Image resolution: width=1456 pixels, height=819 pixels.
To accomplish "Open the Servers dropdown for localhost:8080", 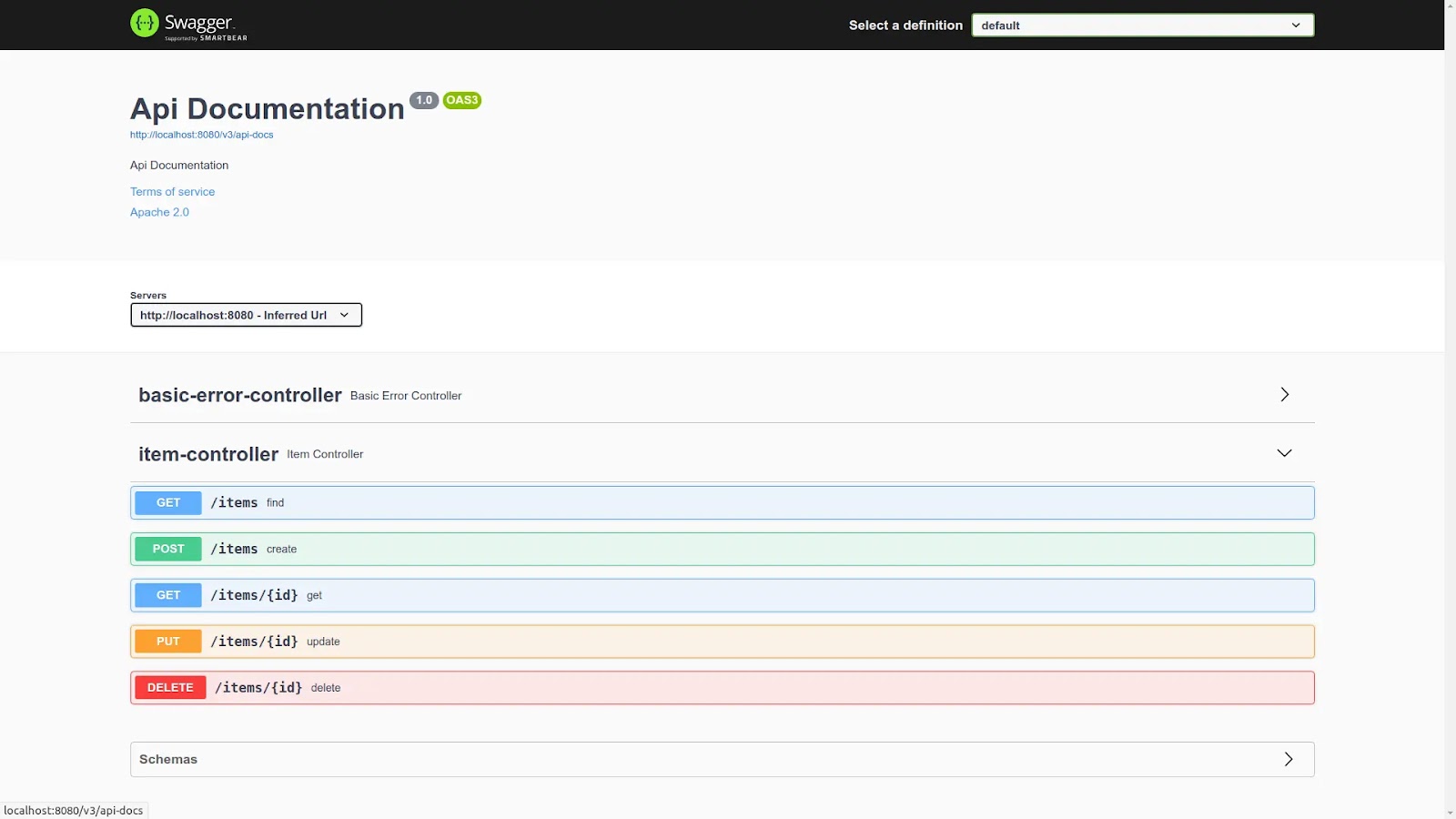I will coord(246,315).
